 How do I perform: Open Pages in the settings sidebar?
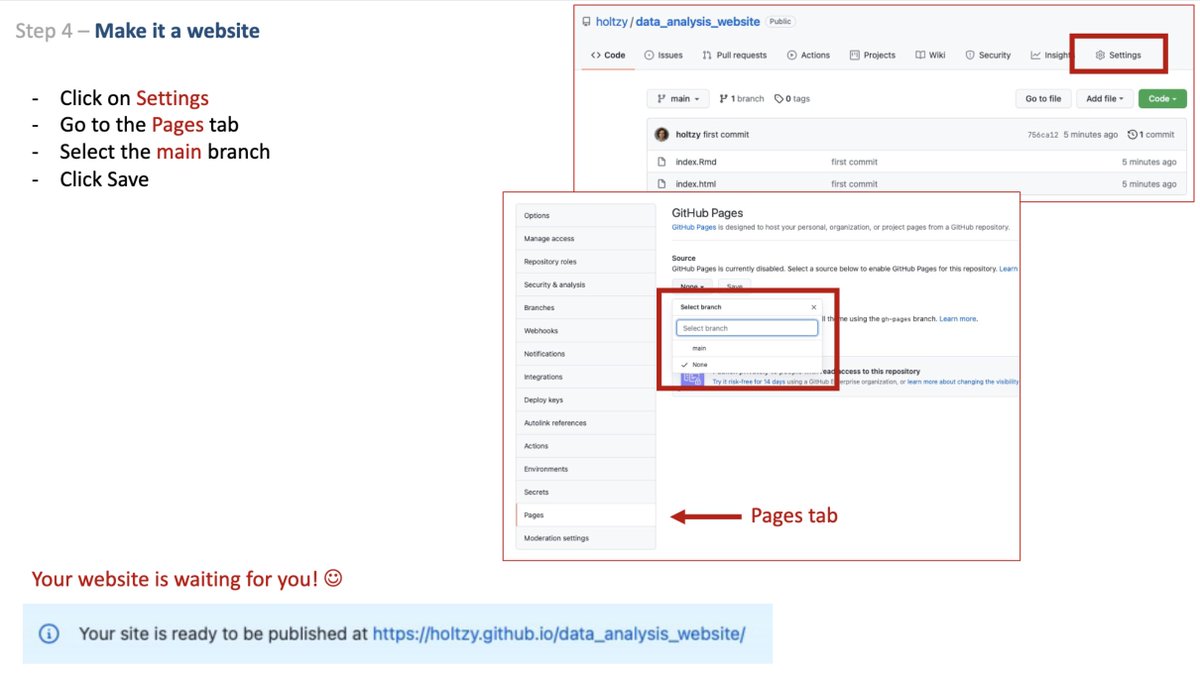[586, 515]
